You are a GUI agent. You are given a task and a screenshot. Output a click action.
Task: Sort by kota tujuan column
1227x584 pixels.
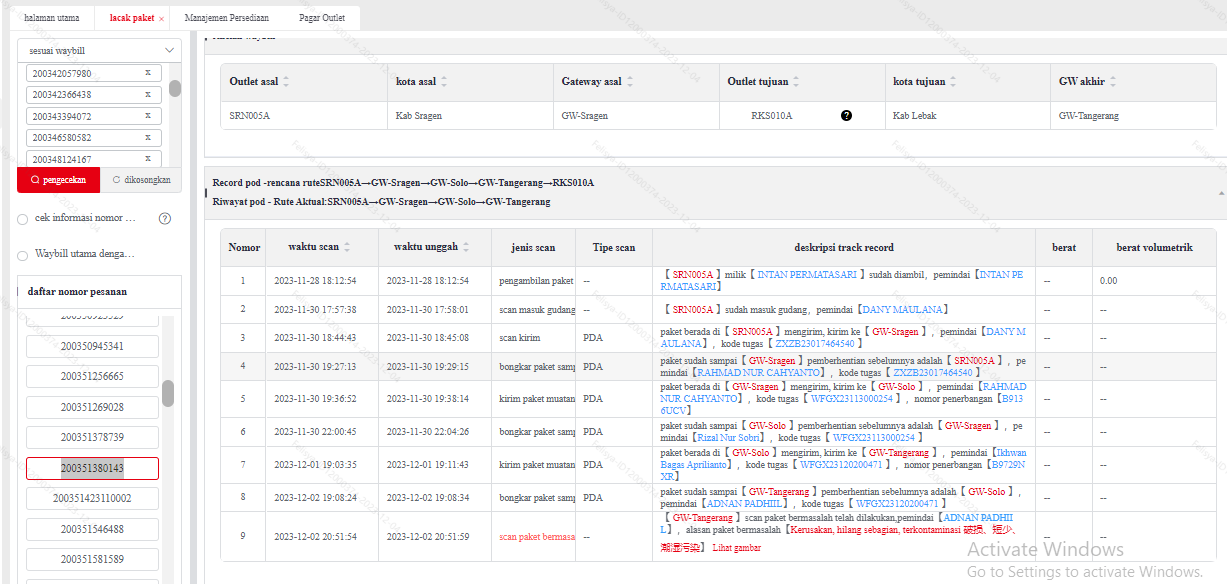click(x=954, y=81)
